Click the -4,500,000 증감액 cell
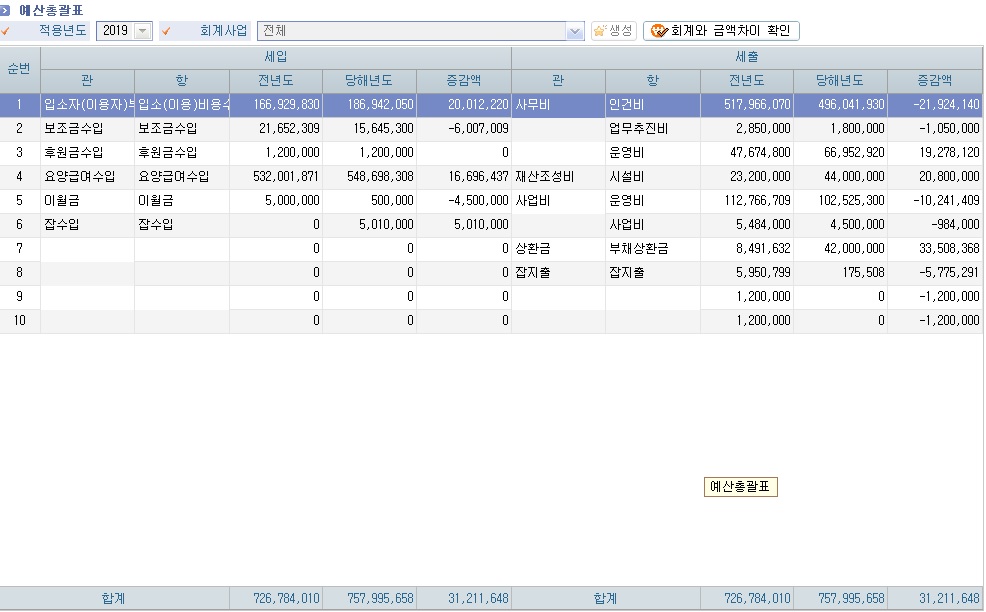986x612 pixels. pyautogui.click(x=464, y=201)
